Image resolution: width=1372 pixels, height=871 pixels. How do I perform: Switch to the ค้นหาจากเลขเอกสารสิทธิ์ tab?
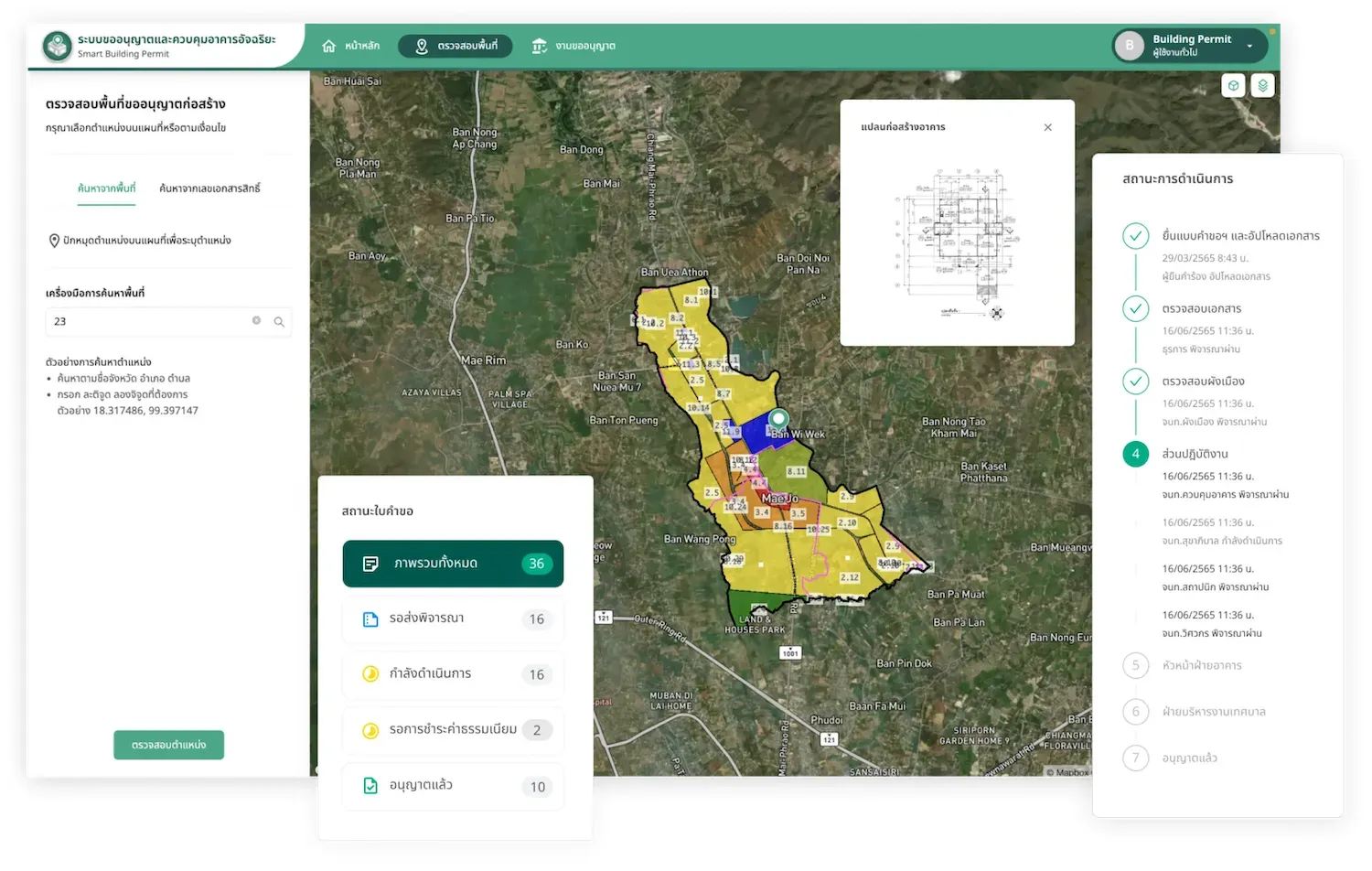tap(209, 188)
